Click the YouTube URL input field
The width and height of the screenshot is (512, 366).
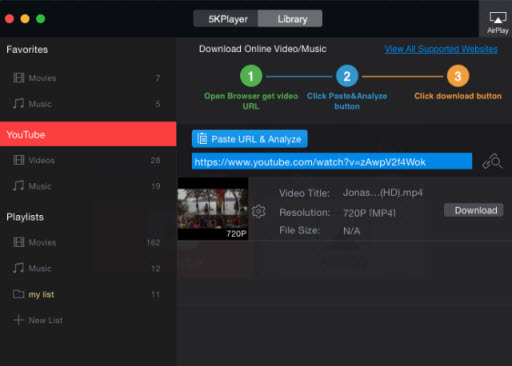tap(332, 161)
